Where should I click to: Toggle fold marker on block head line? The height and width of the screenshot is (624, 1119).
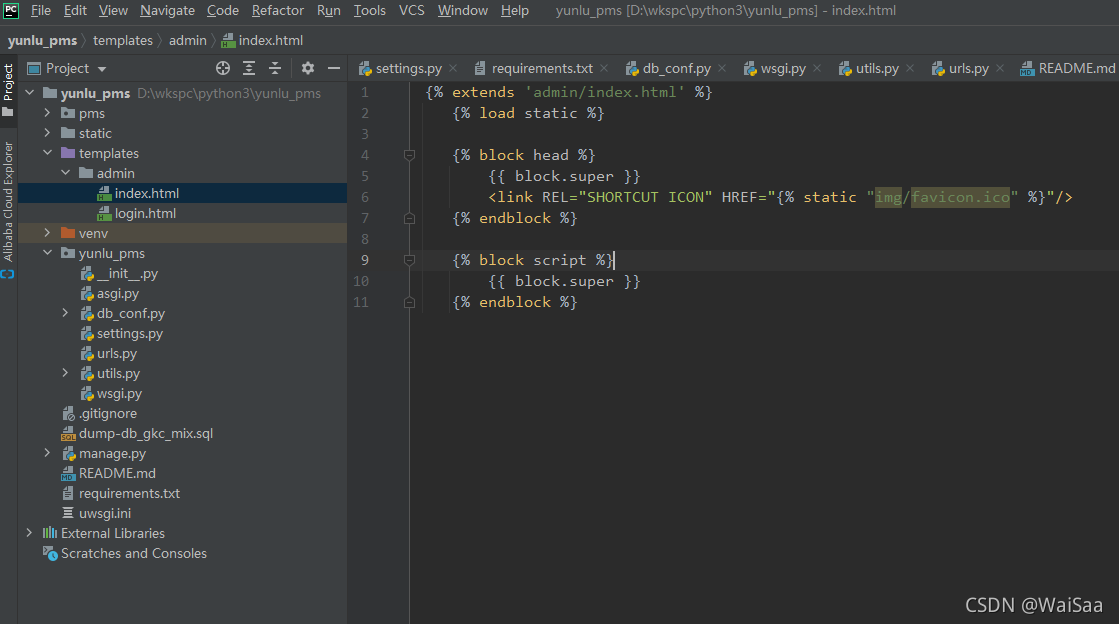point(410,155)
